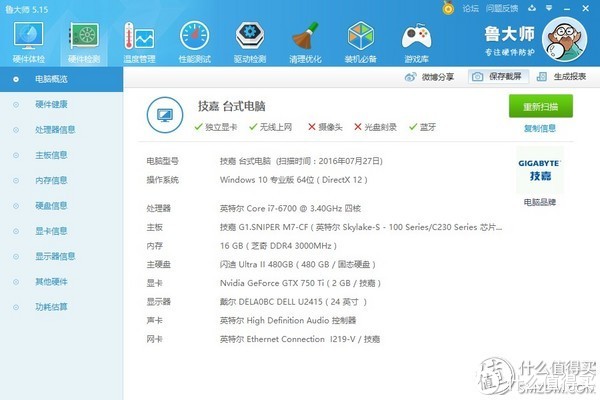Click the 光盘刻录 cross status
This screenshot has width=600, height=400.
[x=375, y=127]
